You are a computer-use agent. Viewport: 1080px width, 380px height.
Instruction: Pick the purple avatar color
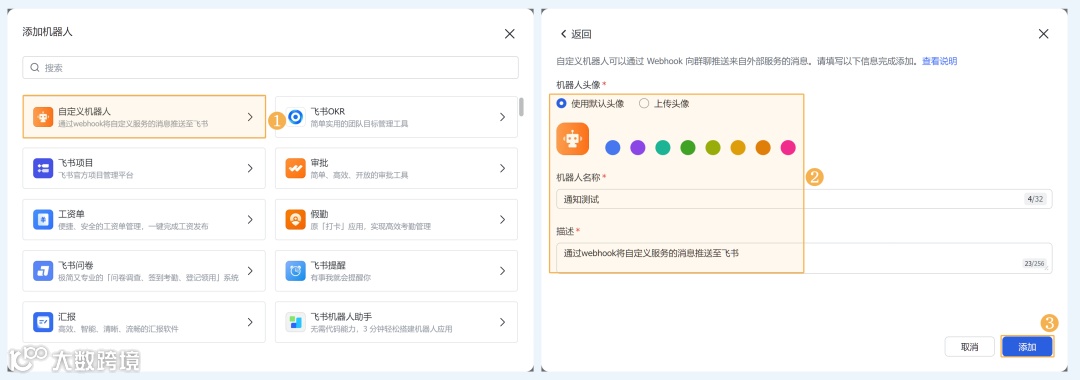point(638,147)
